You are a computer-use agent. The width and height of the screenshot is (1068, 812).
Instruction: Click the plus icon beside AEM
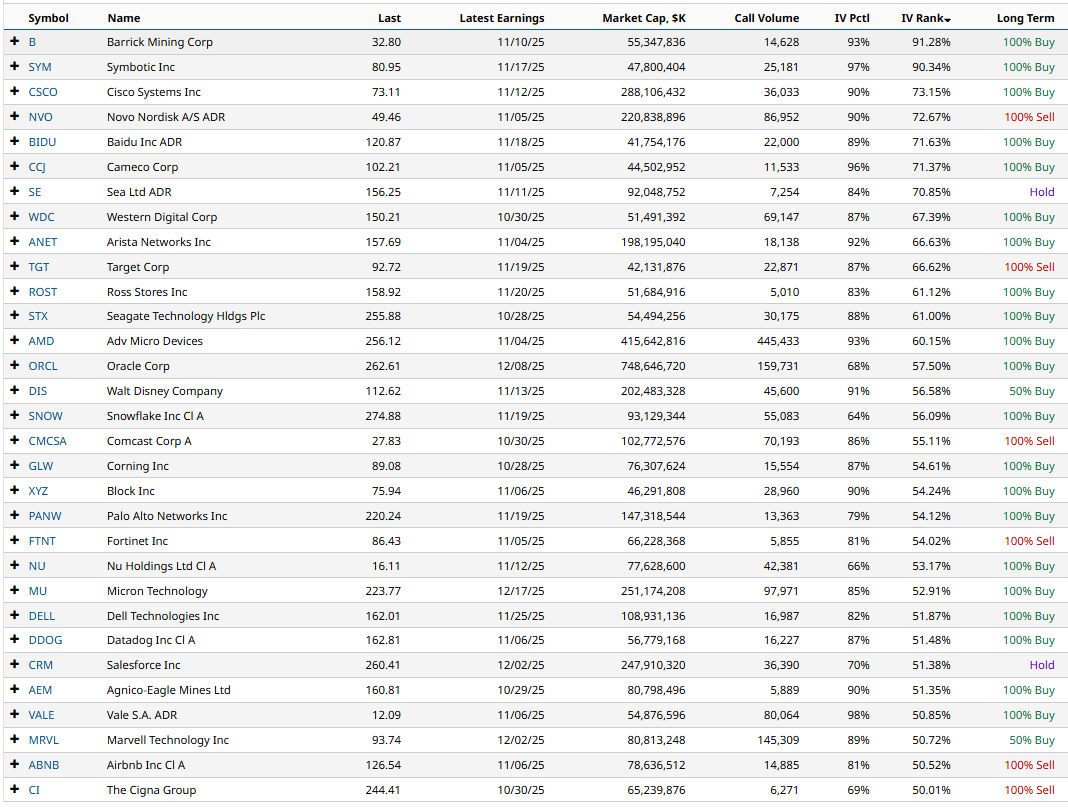pos(14,689)
